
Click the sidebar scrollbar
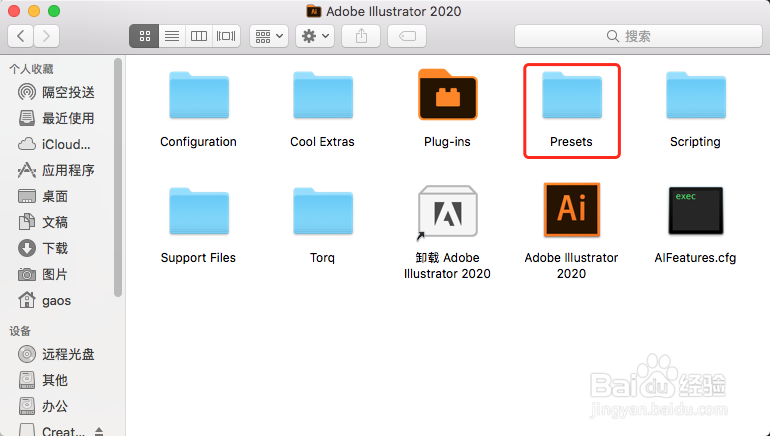(118, 177)
